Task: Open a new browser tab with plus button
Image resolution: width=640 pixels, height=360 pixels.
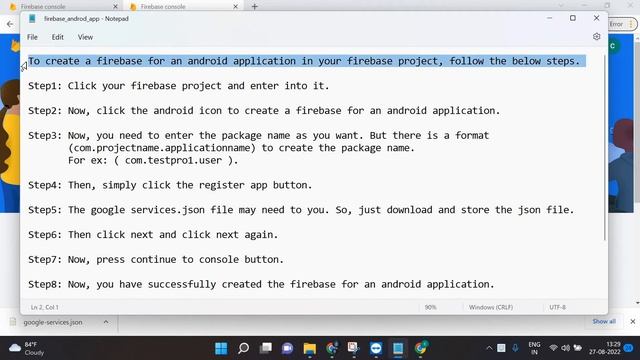Action: [255, 7]
